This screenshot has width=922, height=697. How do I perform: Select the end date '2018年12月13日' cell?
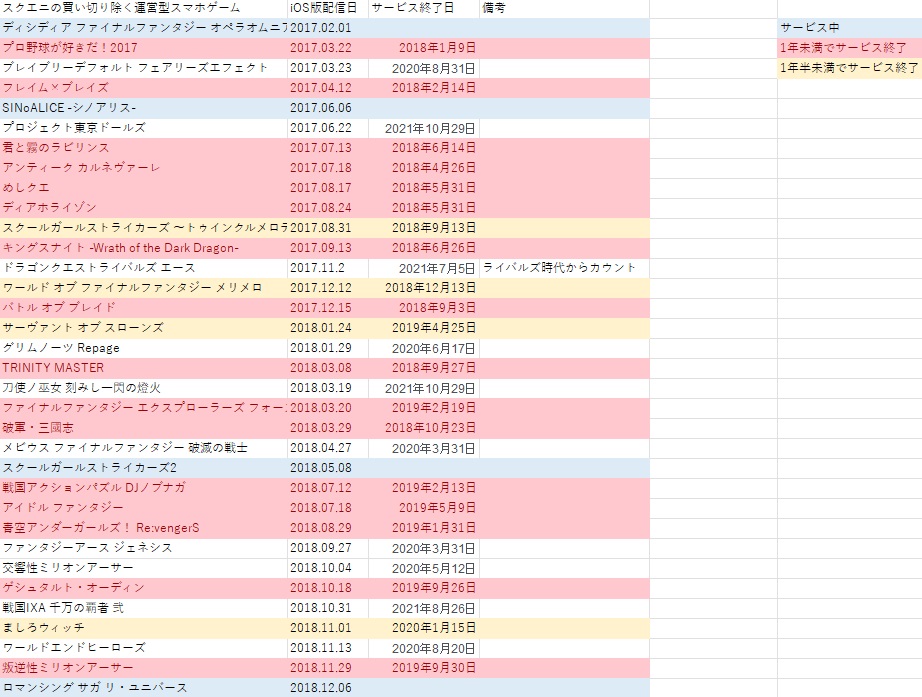pos(424,288)
